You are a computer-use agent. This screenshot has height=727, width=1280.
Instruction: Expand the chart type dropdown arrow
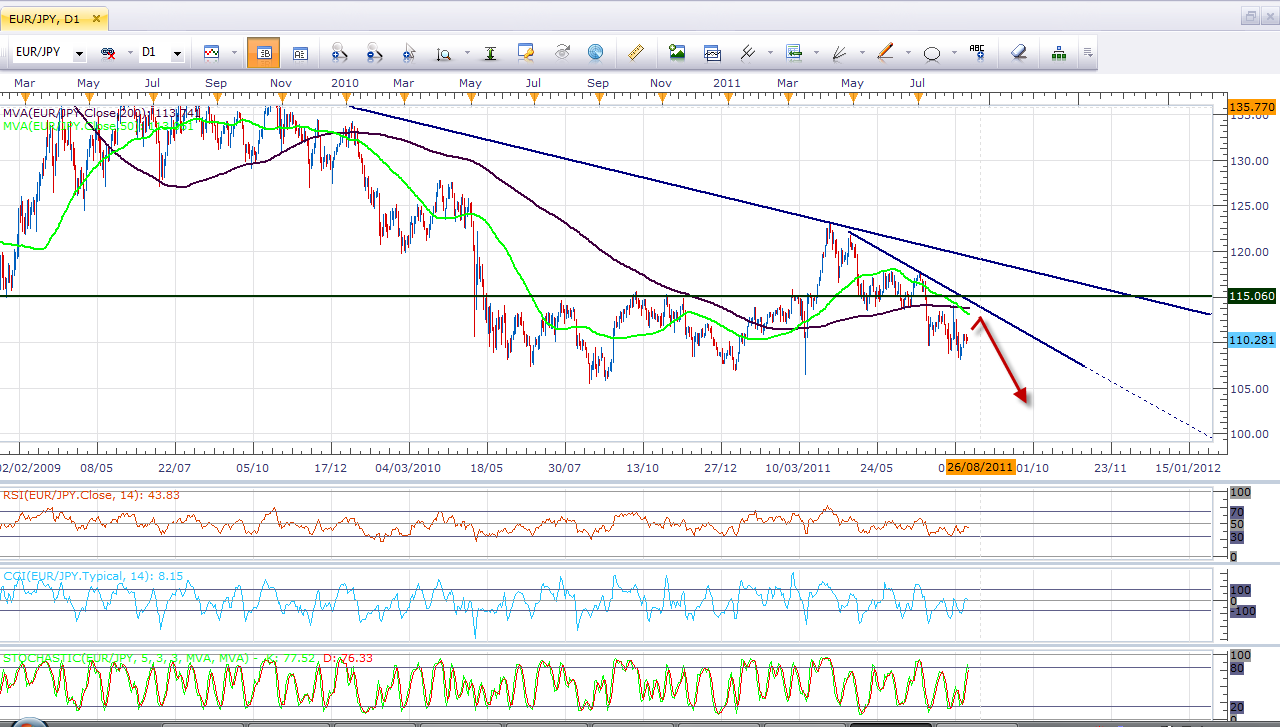coord(234,53)
